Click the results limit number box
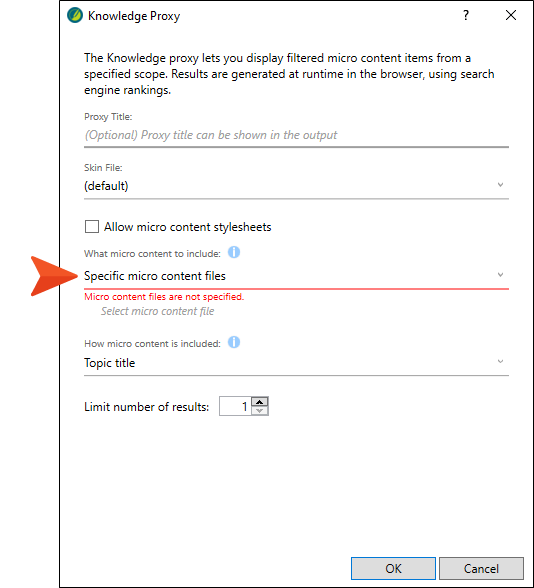Viewport: 534px width, 588px height. 235,406
